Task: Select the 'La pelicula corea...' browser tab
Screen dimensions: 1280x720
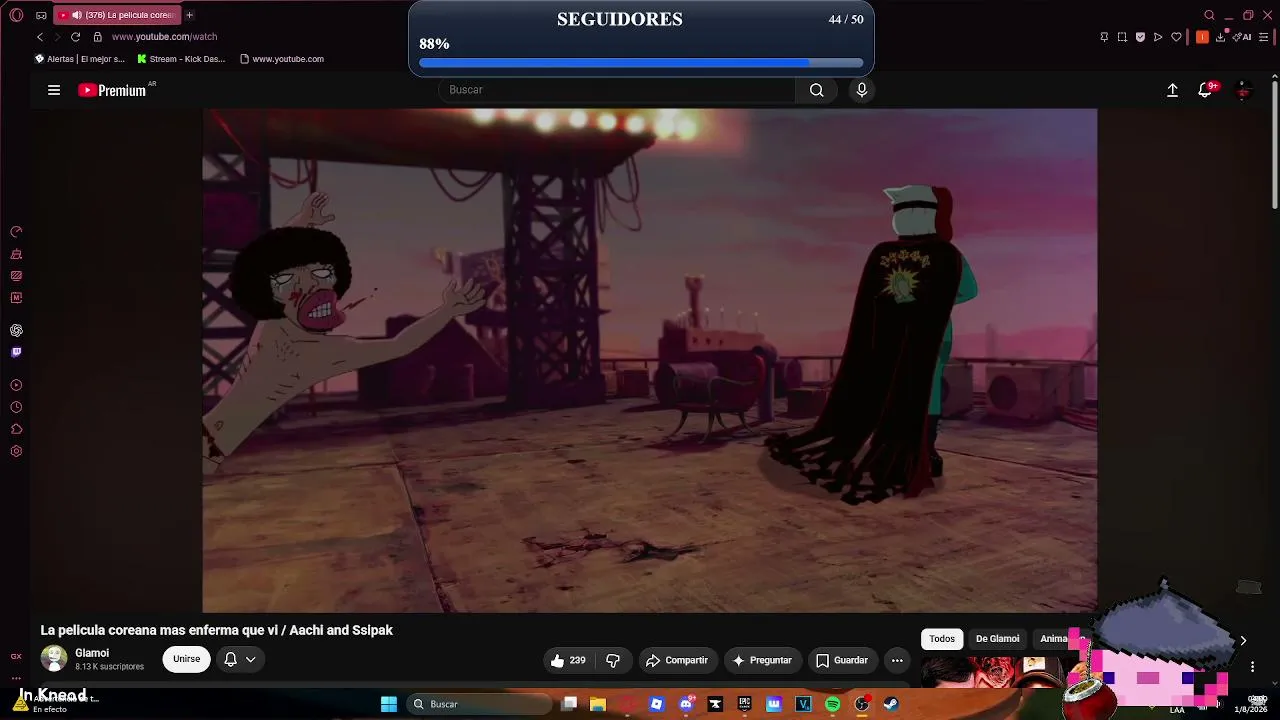Action: [x=115, y=15]
